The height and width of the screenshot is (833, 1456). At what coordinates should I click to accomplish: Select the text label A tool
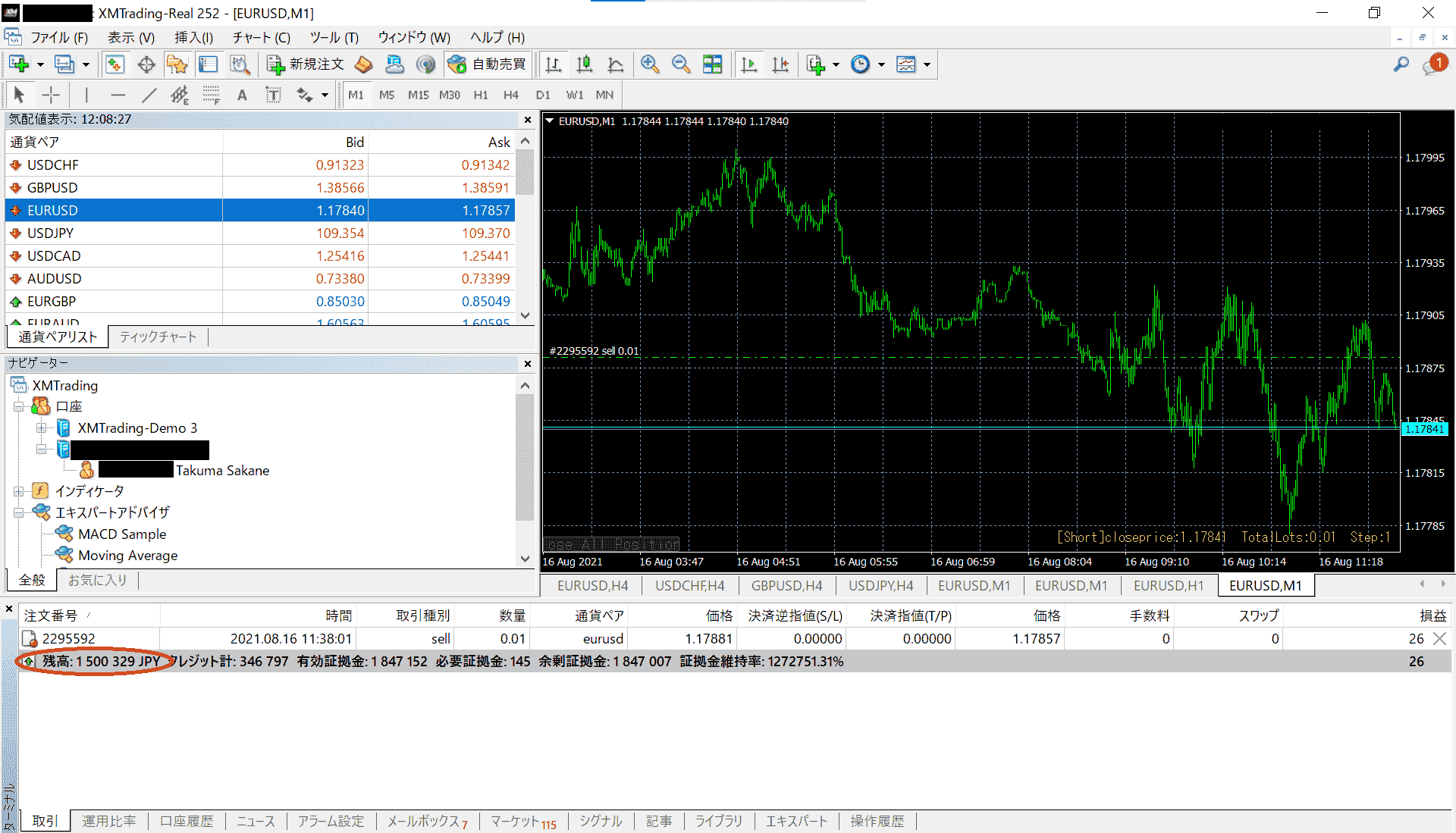[x=242, y=95]
